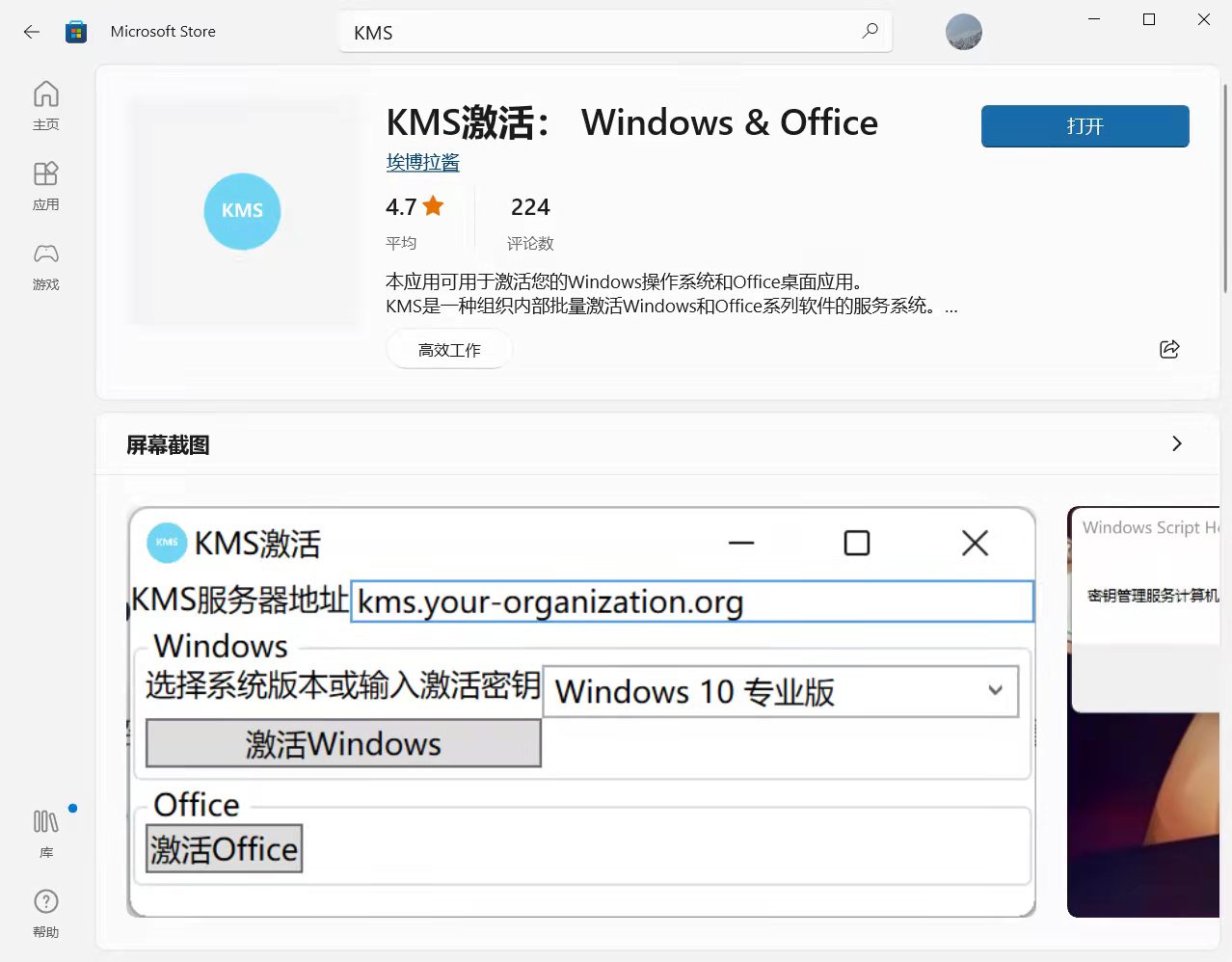Go back using the arrow
This screenshot has width=1232, height=962.
31,31
